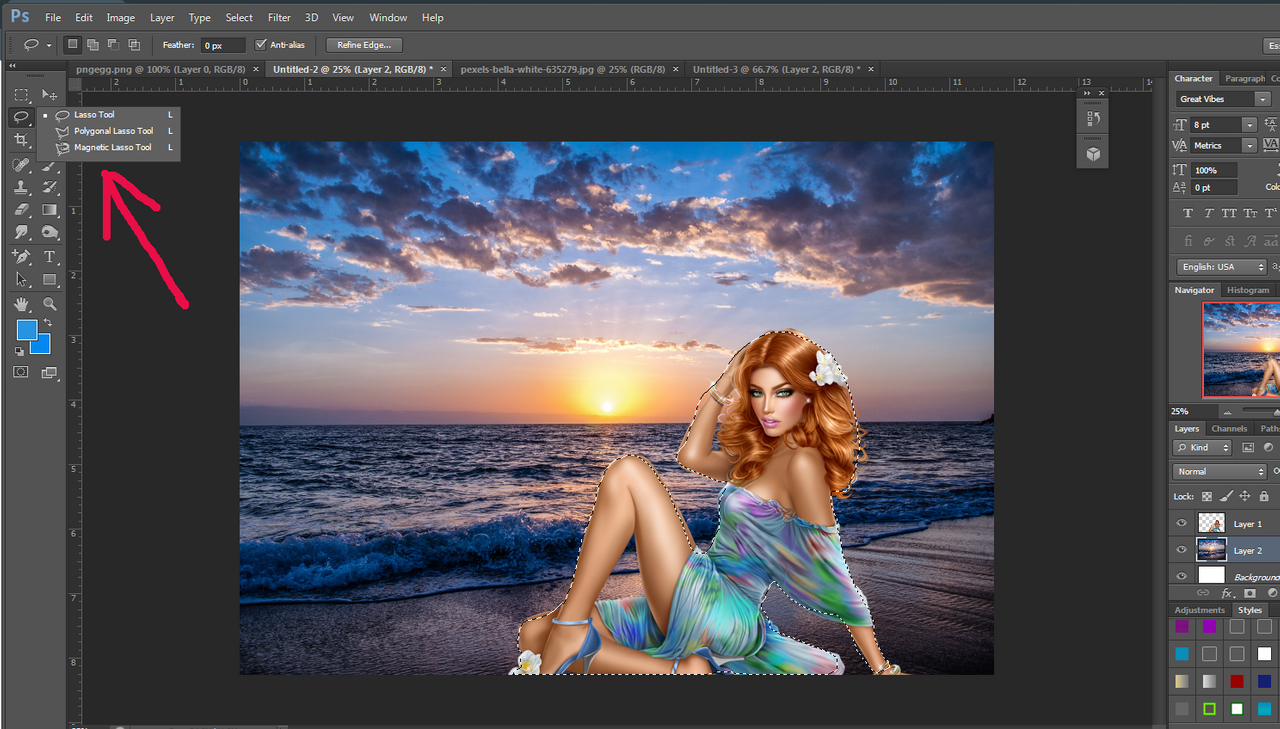
Task: Click the Refine Edge button
Action: pos(364,45)
